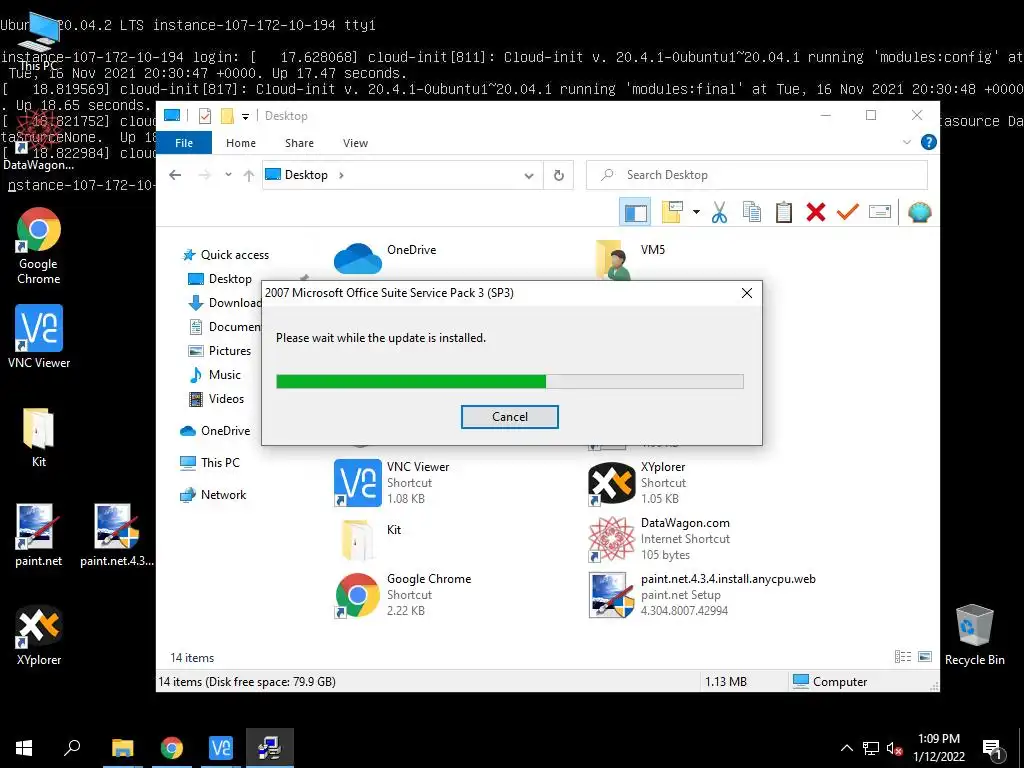The height and width of the screenshot is (768, 1024).
Task: Click the Cut scissors icon
Action: coord(719,212)
